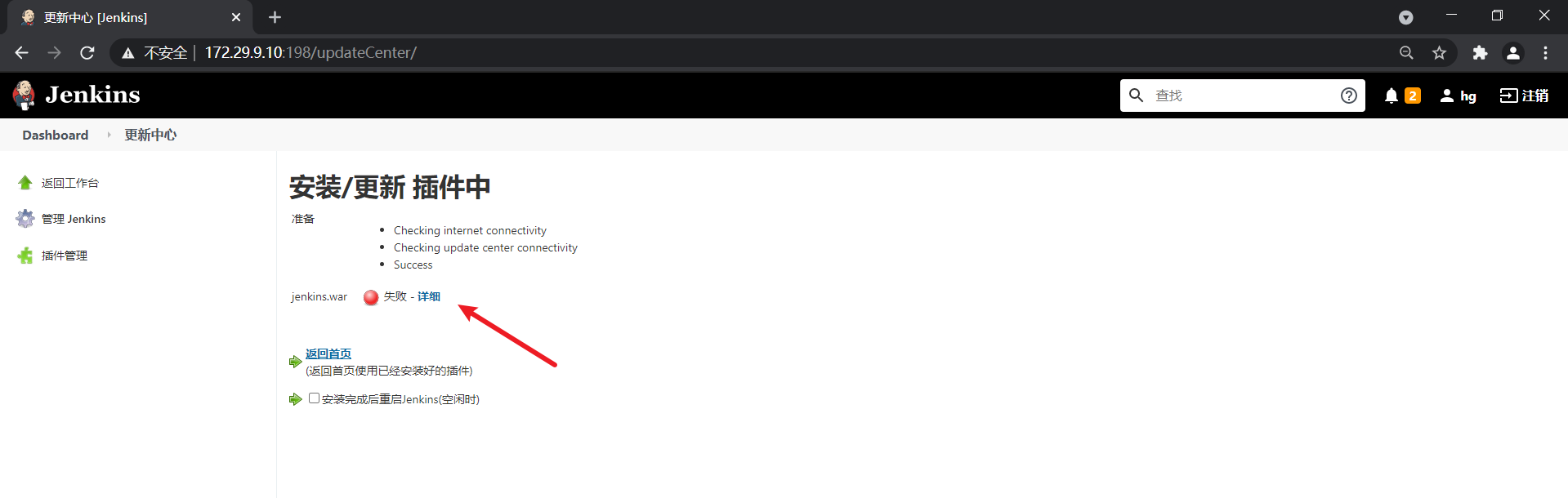This screenshot has width=1568, height=498.
Task: Open the 详细 failure details link
Action: (x=429, y=296)
